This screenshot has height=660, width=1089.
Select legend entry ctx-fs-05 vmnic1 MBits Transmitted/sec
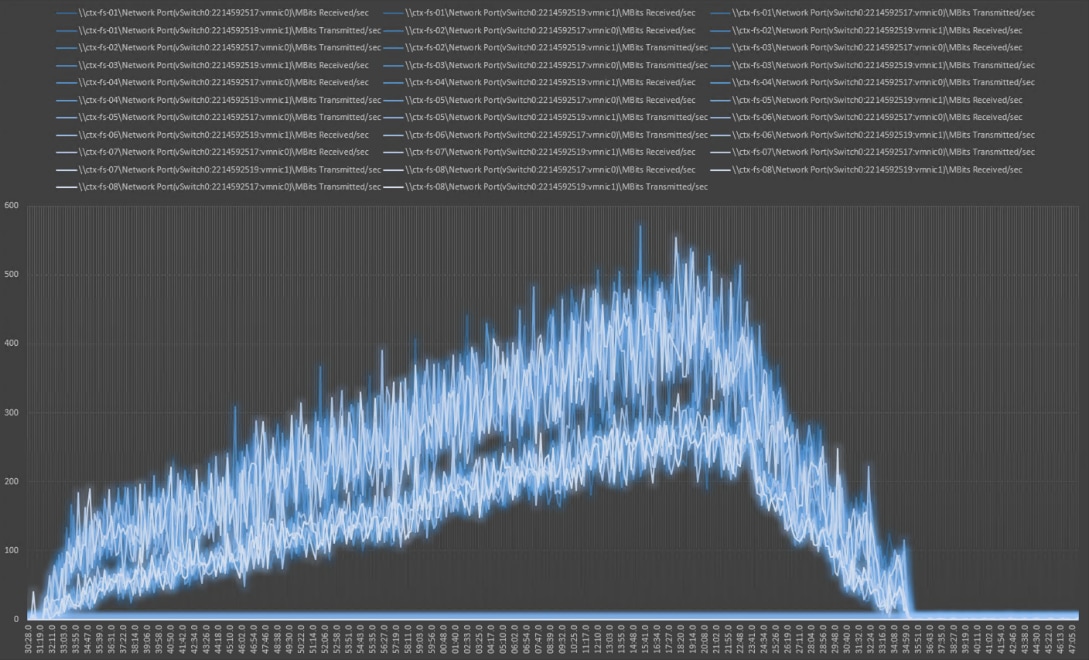pyautogui.click(x=546, y=117)
